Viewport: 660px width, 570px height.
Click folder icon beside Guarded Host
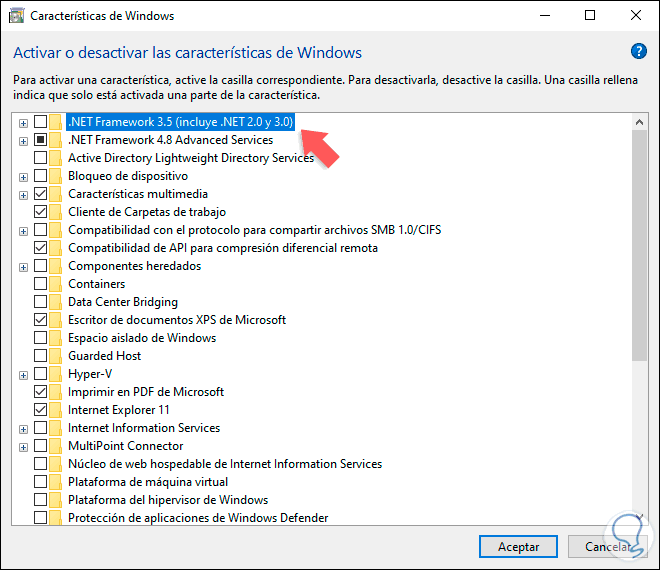(x=55, y=356)
